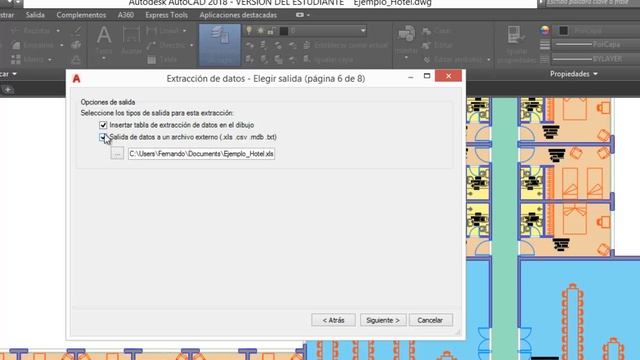The image size is (640, 360).
Task: Enable inserting data extraction table in drawing
Action: pos(103,125)
